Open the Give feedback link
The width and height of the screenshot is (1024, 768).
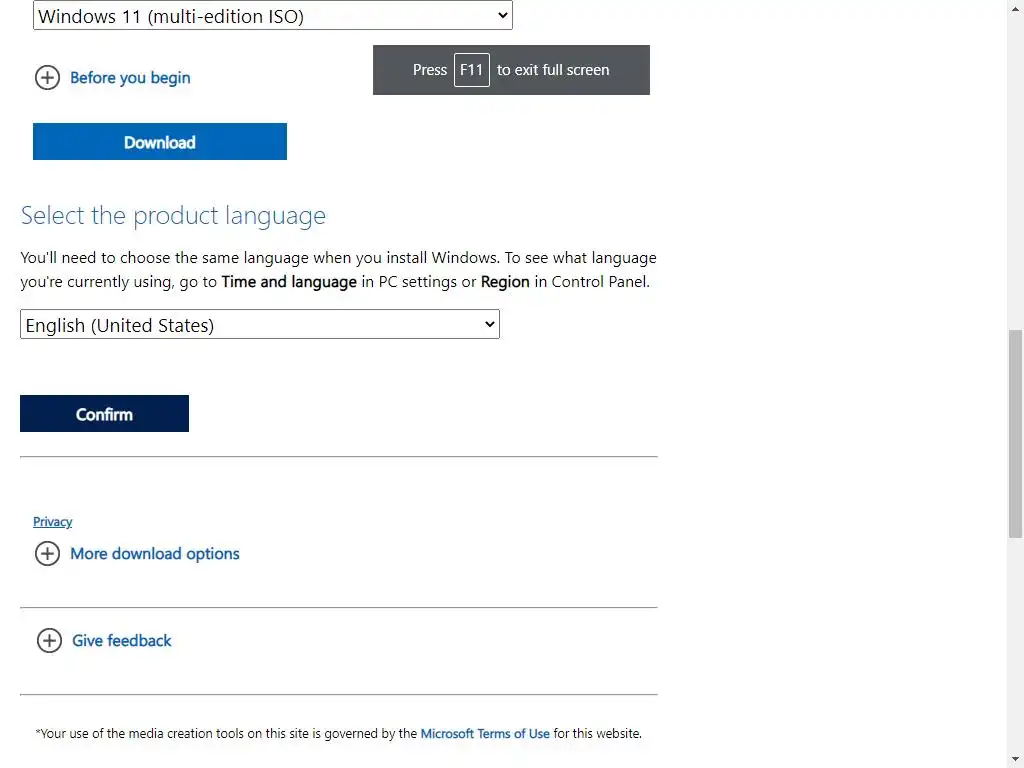(x=121, y=641)
